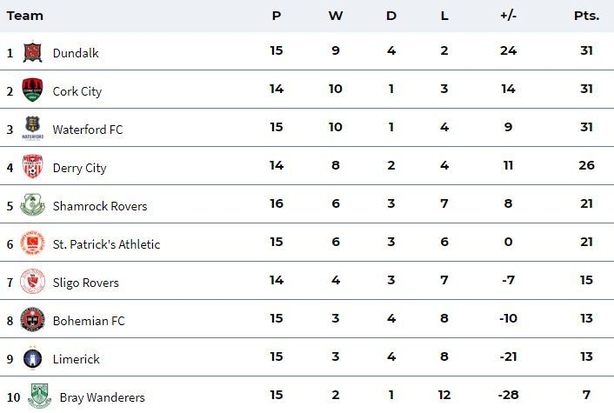This screenshot has width=614, height=413.
Task: Select the Waterford FC crest icon
Action: tap(33, 128)
